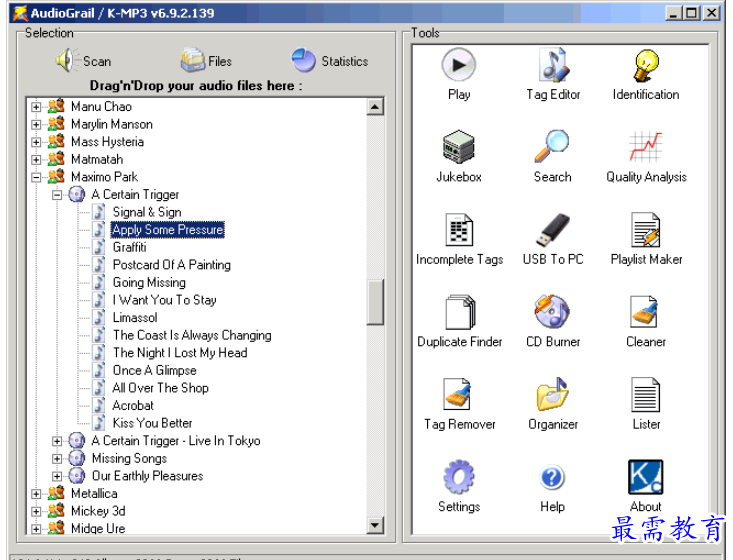Select the song Kiss You Better
Viewport: 733px width, 560px height.
(x=152, y=423)
